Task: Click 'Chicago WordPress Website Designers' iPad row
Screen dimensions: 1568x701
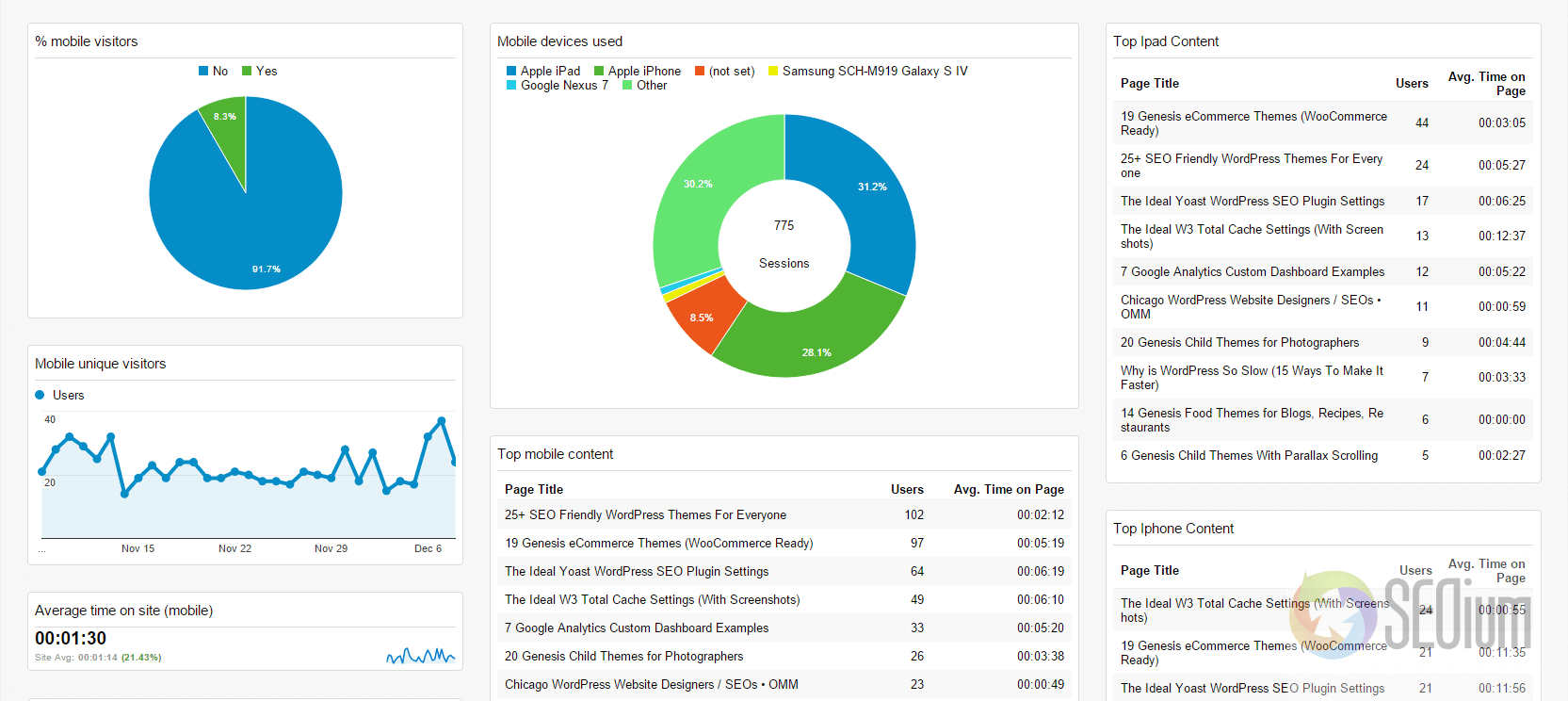Action: 1323,306
